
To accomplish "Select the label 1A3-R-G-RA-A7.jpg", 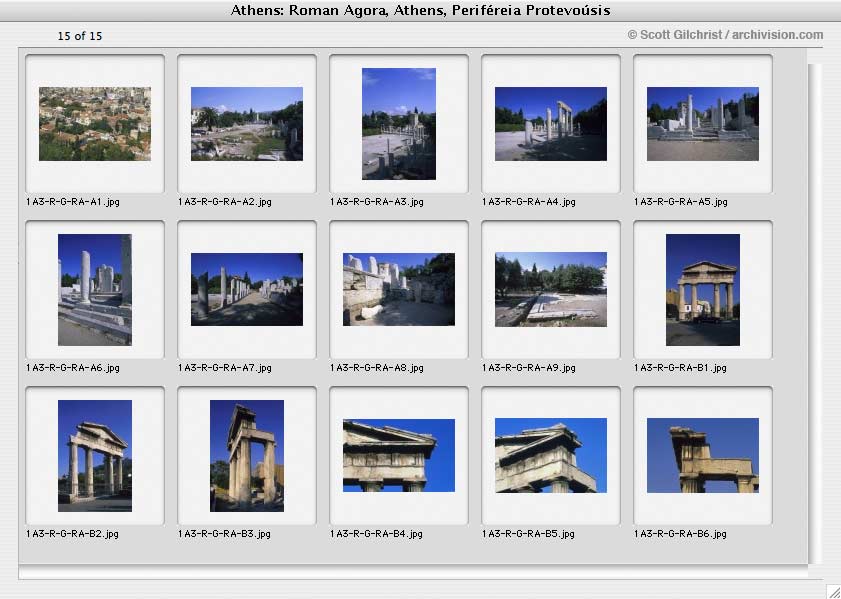I will pos(225,368).
